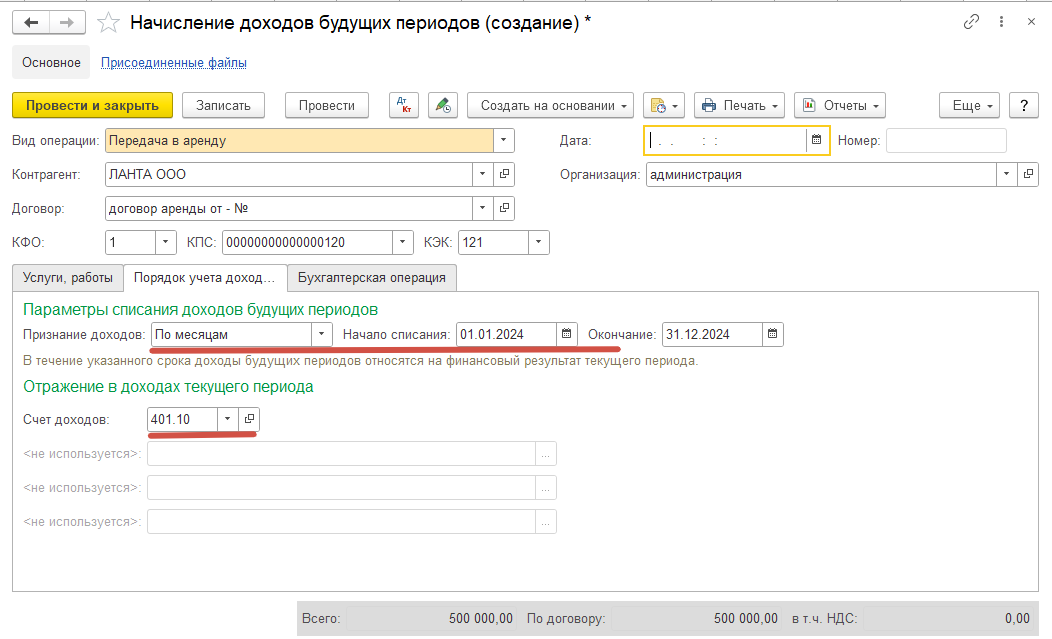Expand the Договор dropdown arrow
This screenshot has height=639, width=1052.
tap(482, 208)
